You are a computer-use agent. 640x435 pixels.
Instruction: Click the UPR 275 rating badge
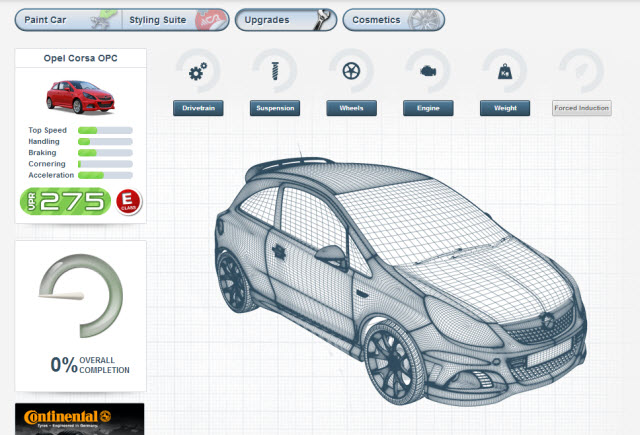pos(65,201)
